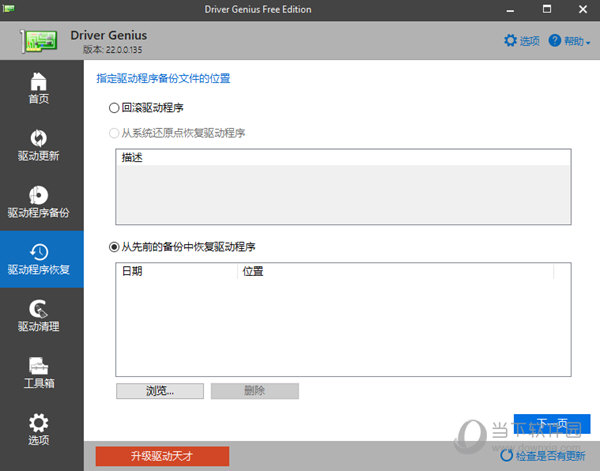Open the 帮助 help dropdown menu
Screen dimensions: 600x471
click(x=569, y=41)
